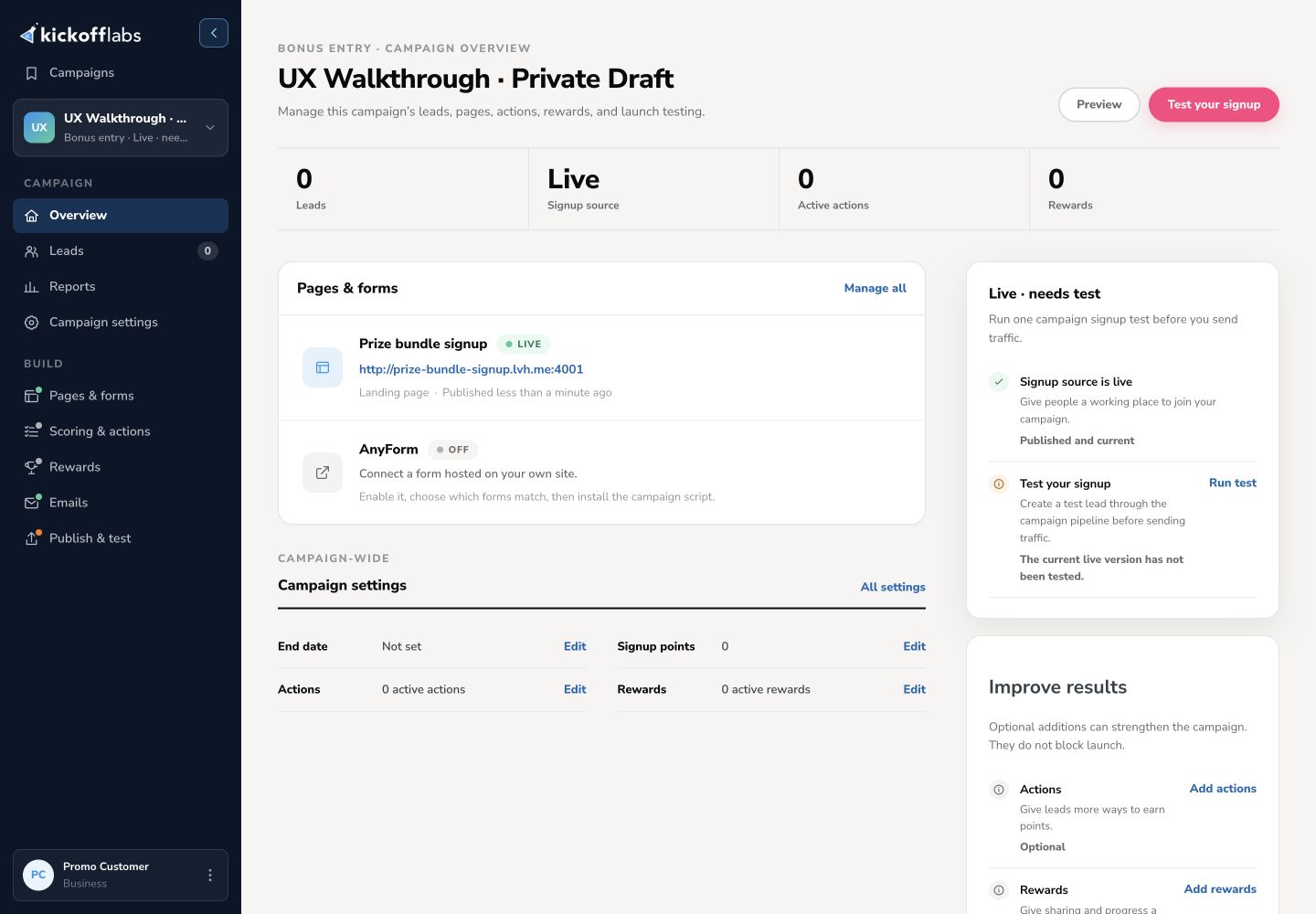This screenshot has height=914, width=1316.
Task: Click the Leads people icon
Action: click(32, 251)
